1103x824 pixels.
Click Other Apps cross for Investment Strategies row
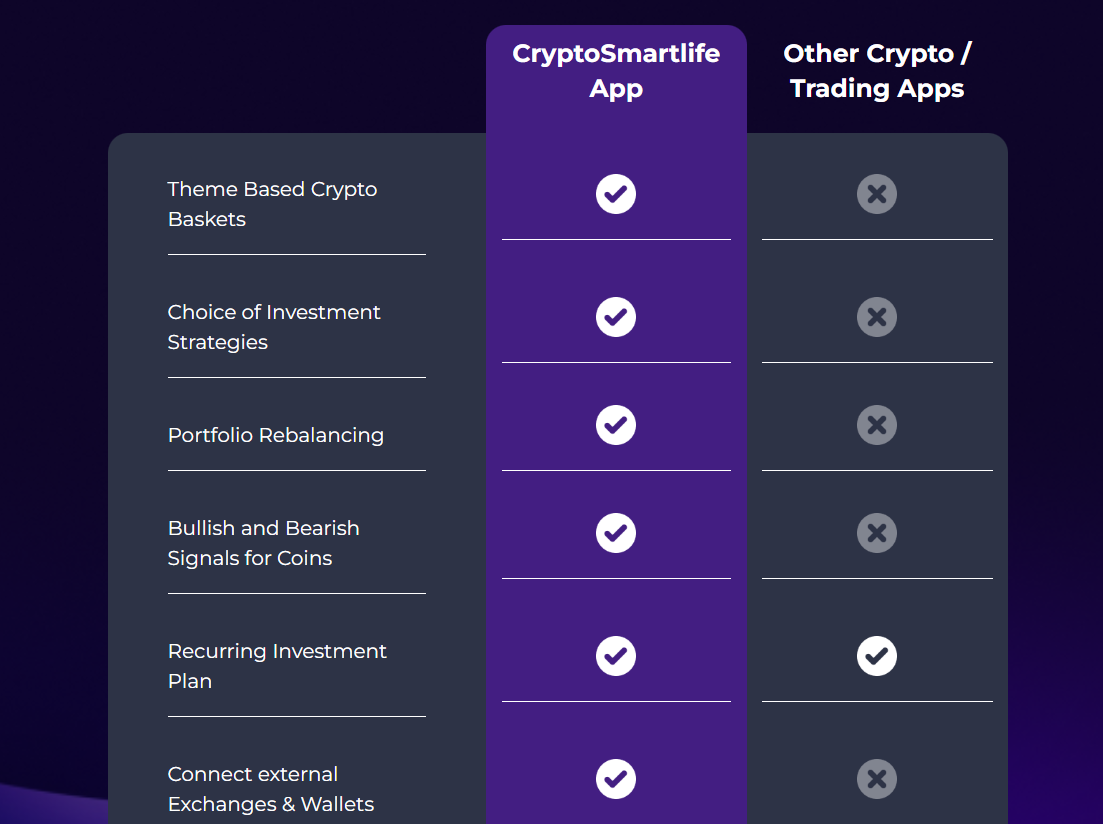click(877, 317)
